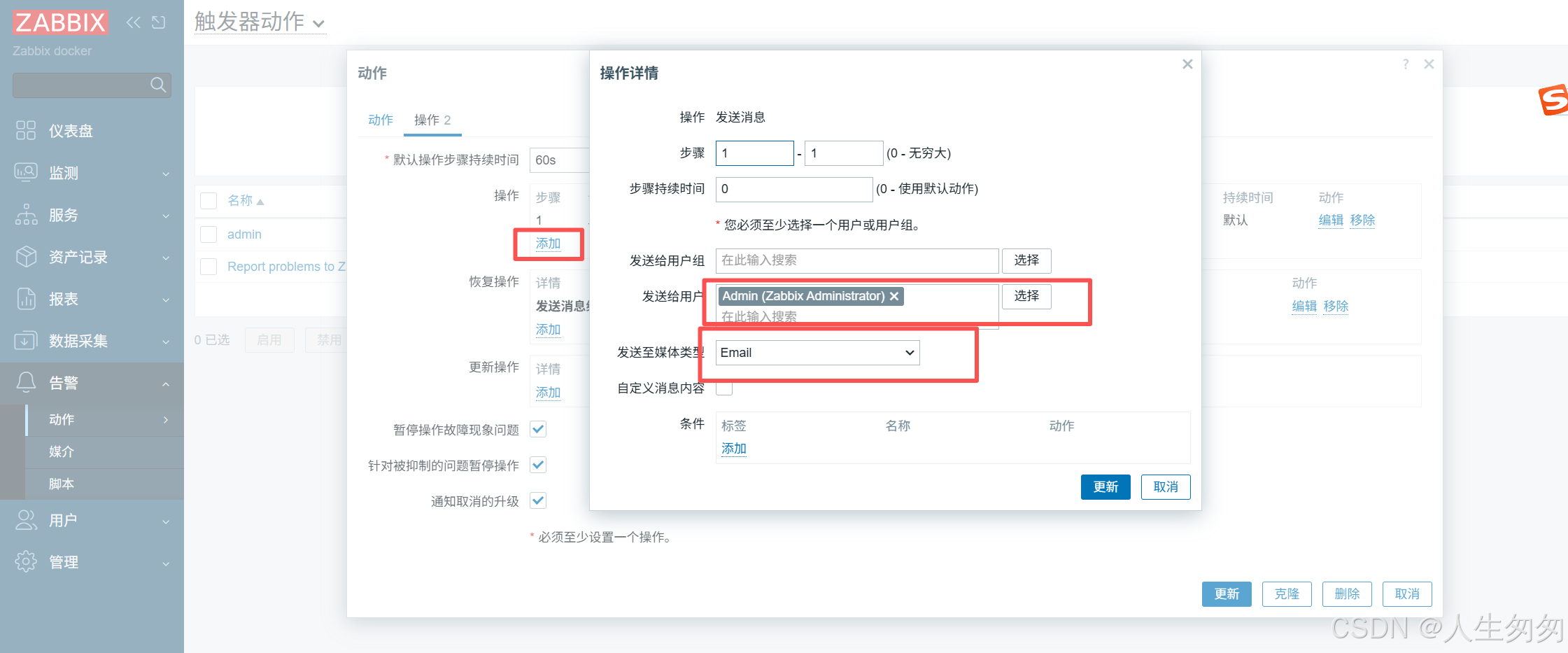Click the 资产记录 inventory box icon
Screen dimensions: 1568x653
[x=26, y=257]
